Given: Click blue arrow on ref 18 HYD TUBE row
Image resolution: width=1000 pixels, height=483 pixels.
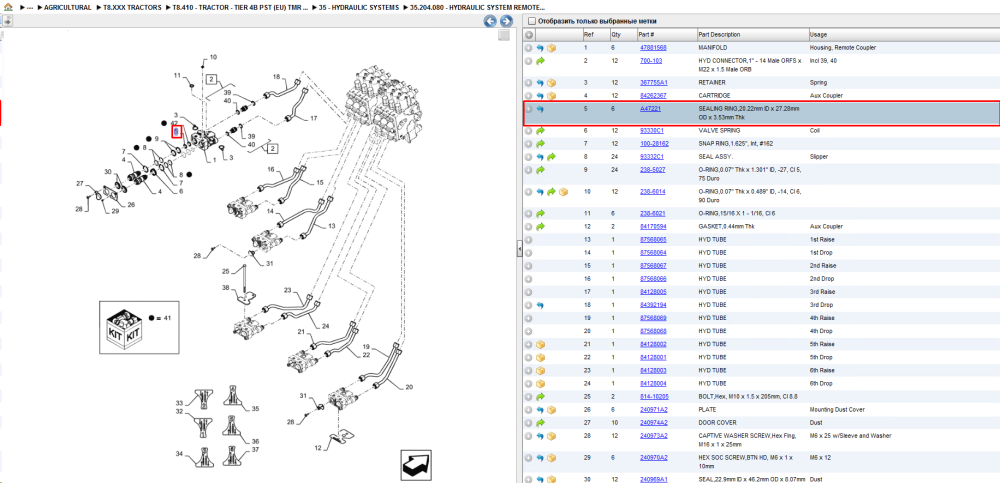Looking at the screenshot, I should coord(540,305).
